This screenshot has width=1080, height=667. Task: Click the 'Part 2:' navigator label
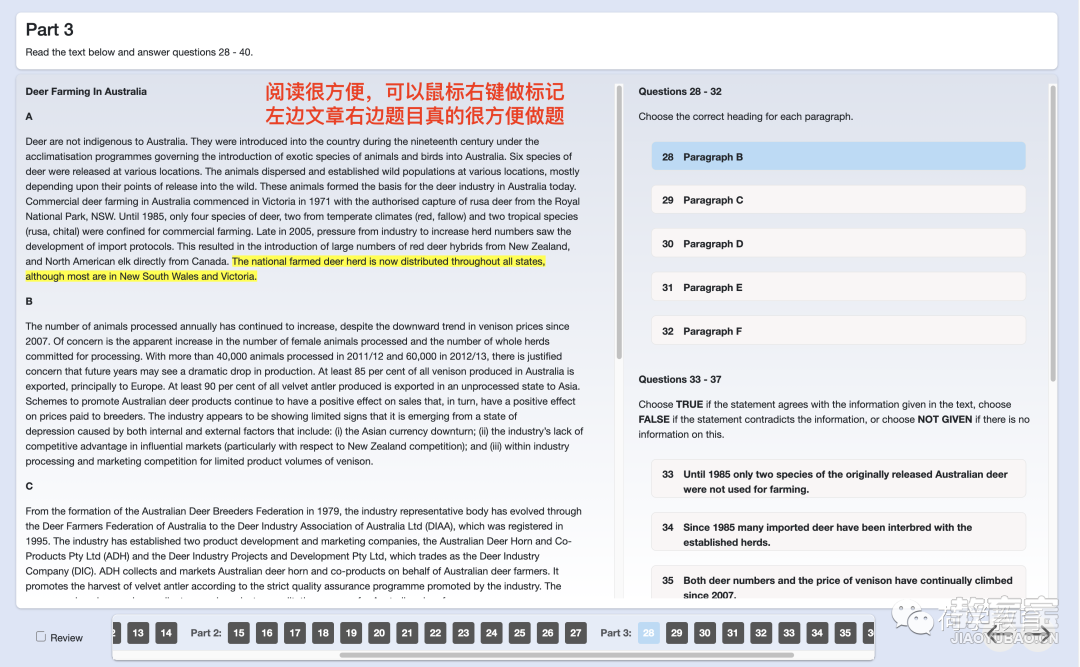click(x=206, y=633)
